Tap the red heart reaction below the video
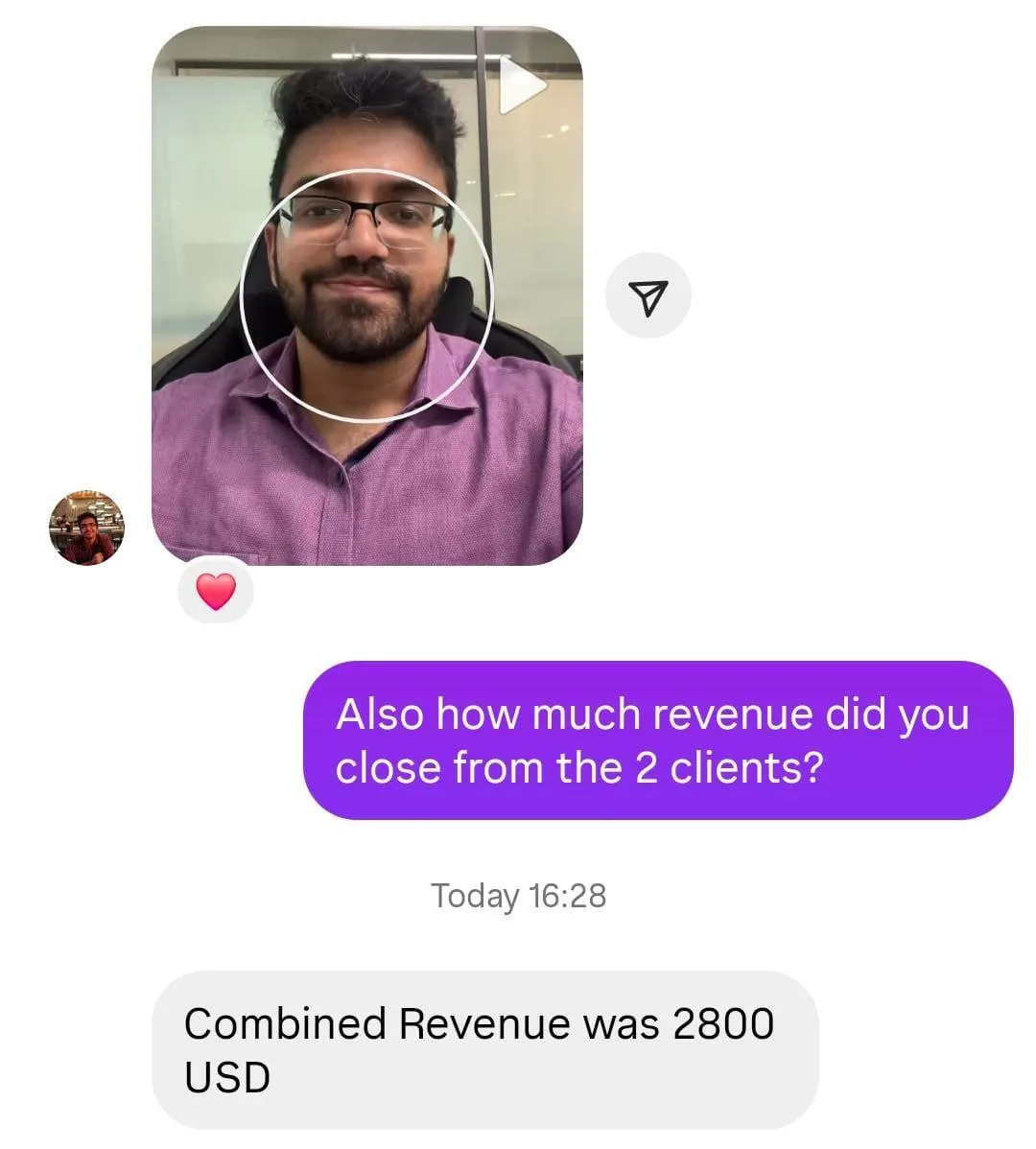 pyautogui.click(x=216, y=592)
